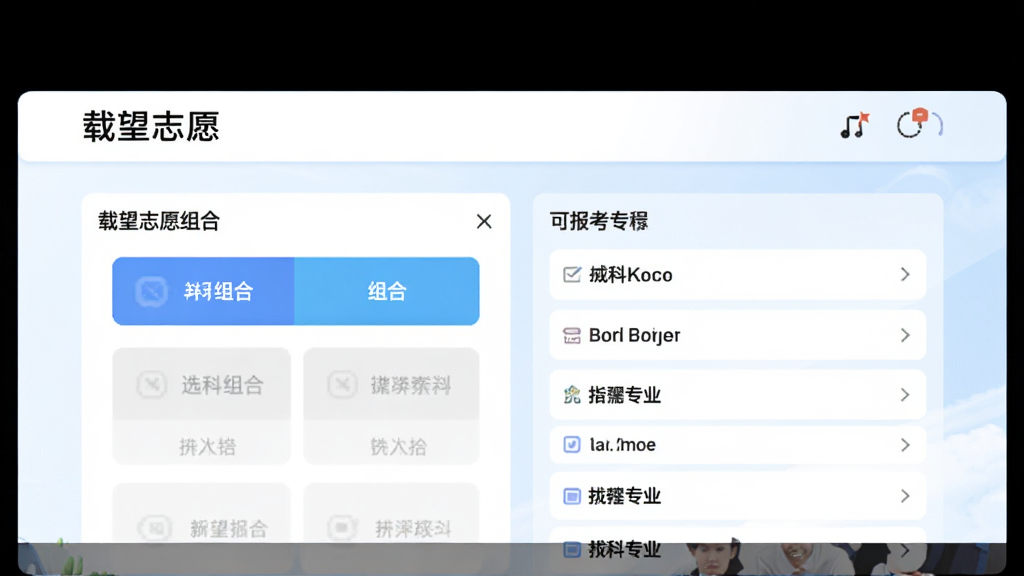Open the partly covered 拨科专业 row
This screenshot has height=576, width=1024.
click(x=738, y=550)
